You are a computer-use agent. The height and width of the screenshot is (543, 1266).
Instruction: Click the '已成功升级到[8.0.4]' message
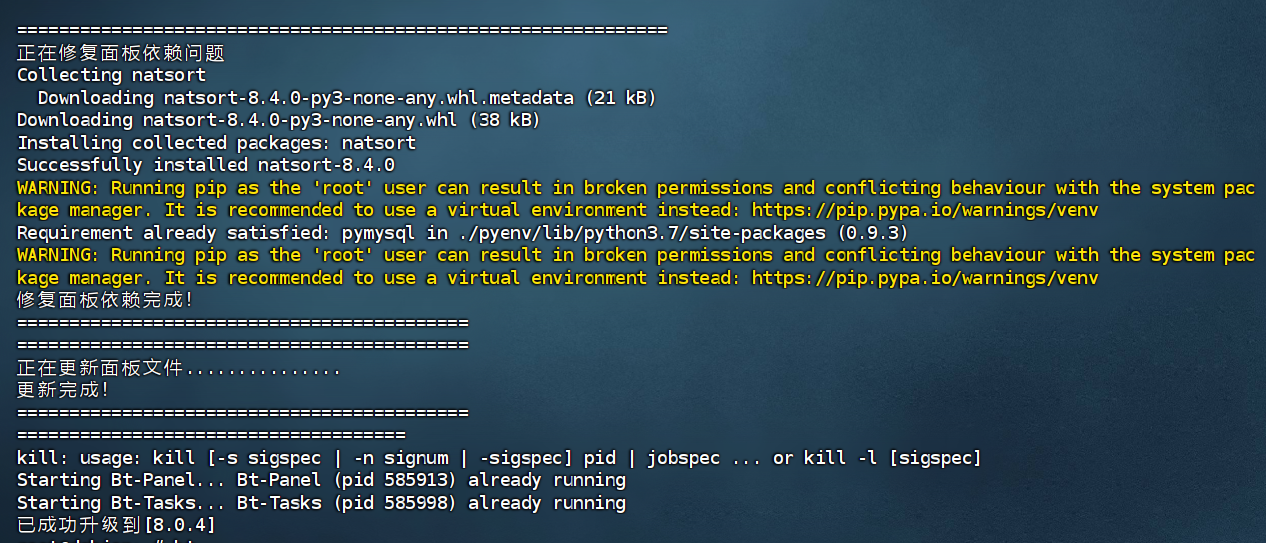[116, 525]
